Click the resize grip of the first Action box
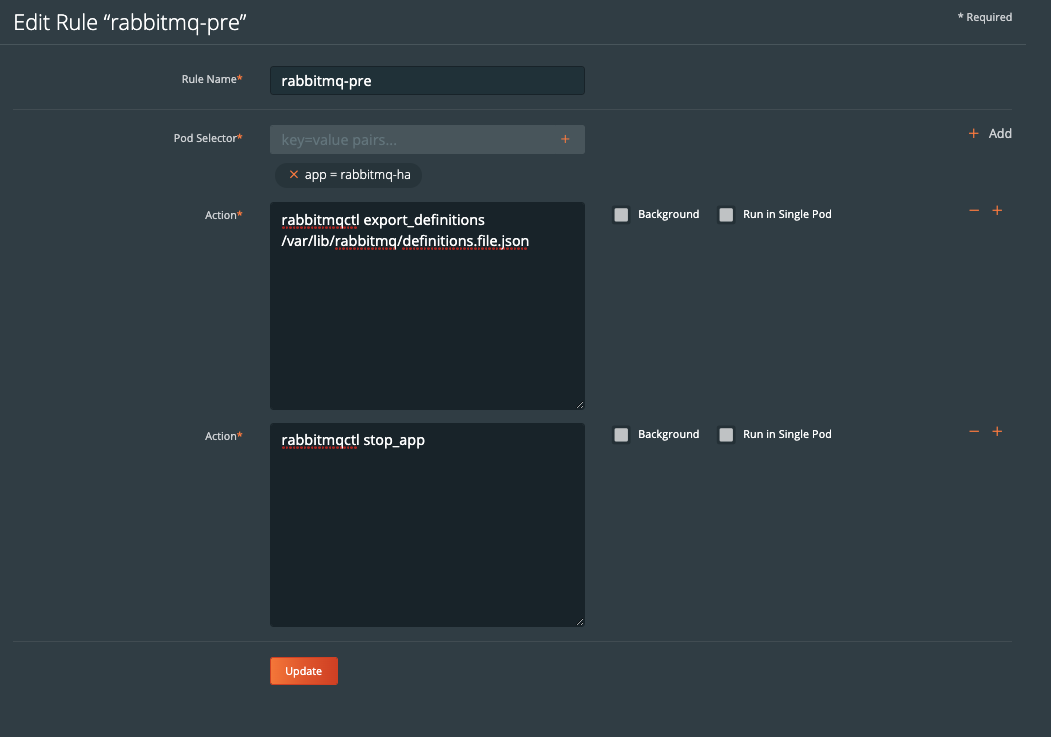The width and height of the screenshot is (1051, 737). pos(580,404)
